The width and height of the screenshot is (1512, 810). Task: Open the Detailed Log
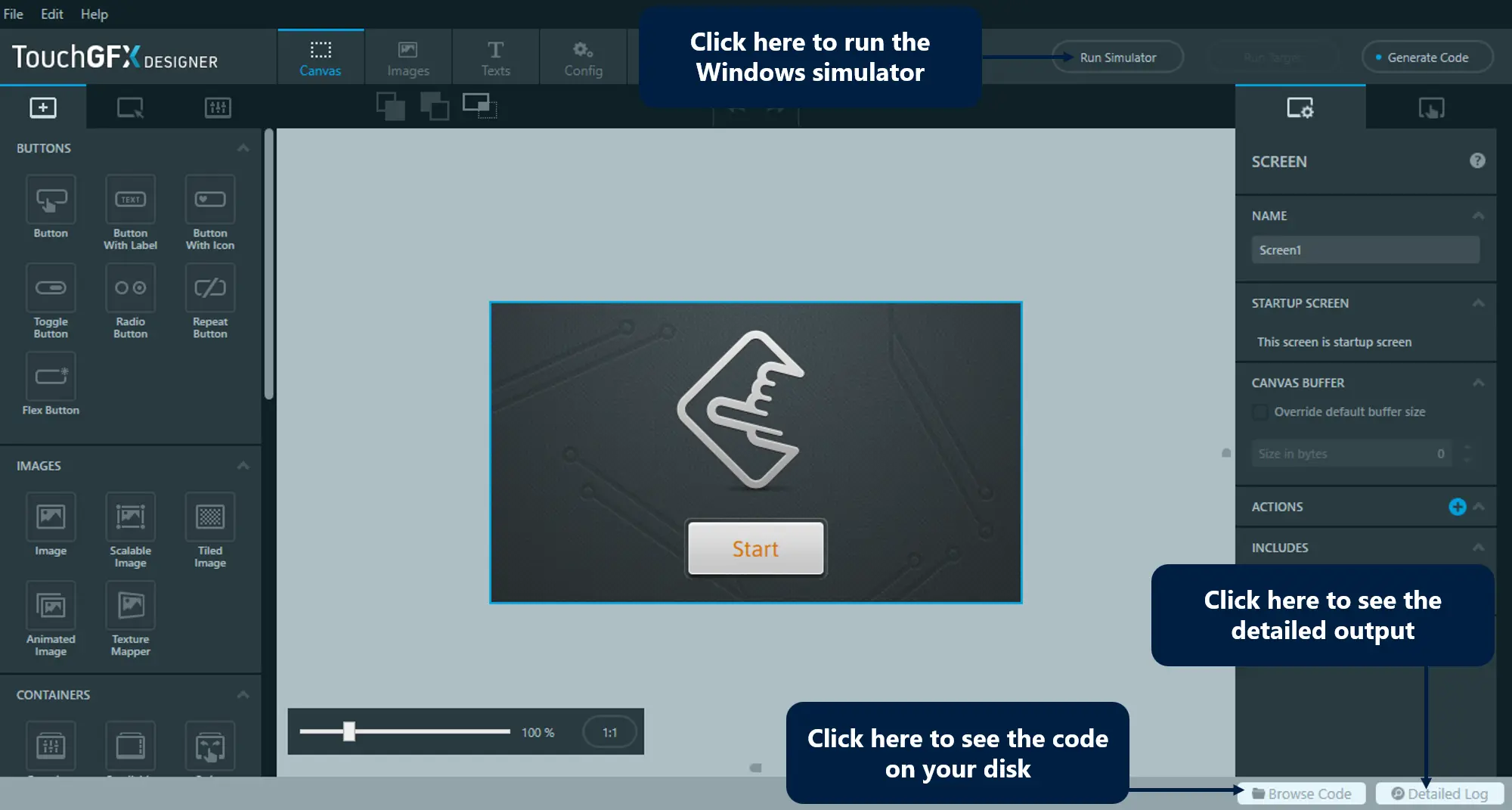tap(1440, 793)
